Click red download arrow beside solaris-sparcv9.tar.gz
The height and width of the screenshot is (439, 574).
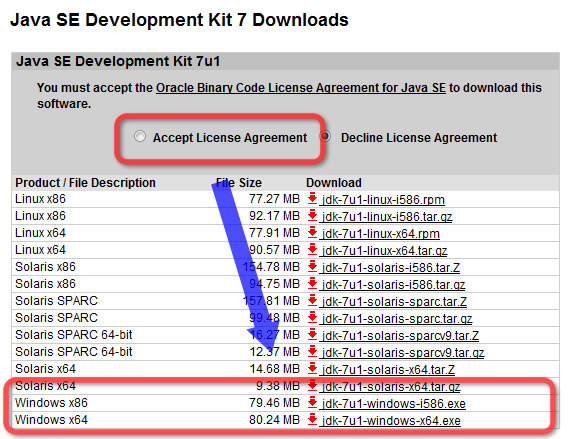pyautogui.click(x=312, y=351)
